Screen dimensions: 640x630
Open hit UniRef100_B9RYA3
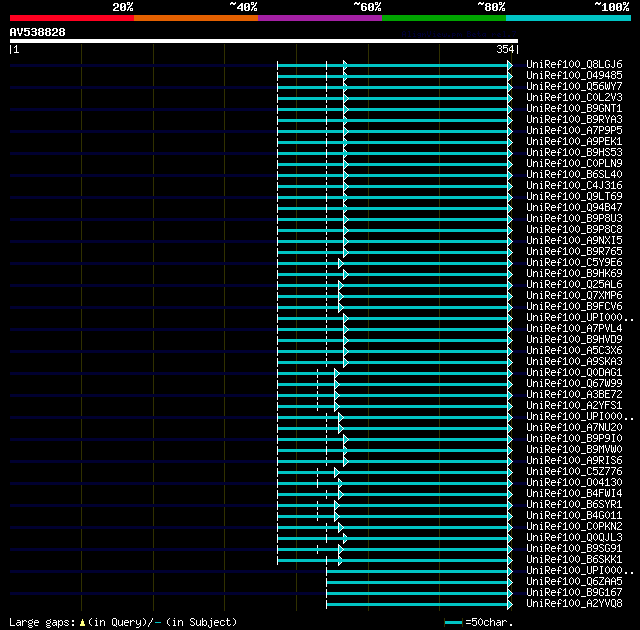[574, 119]
